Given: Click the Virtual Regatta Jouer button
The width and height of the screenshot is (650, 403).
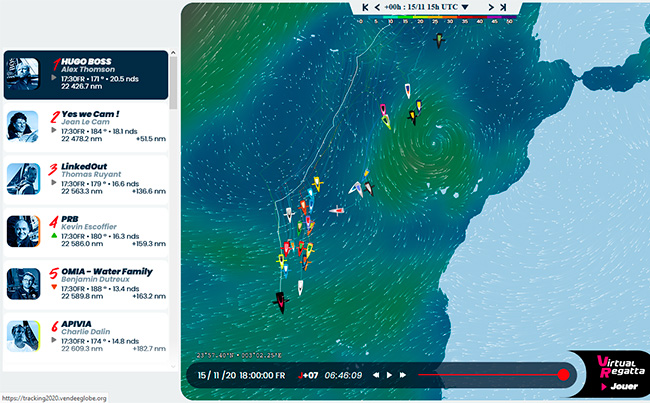Looking at the screenshot, I should pos(620,386).
